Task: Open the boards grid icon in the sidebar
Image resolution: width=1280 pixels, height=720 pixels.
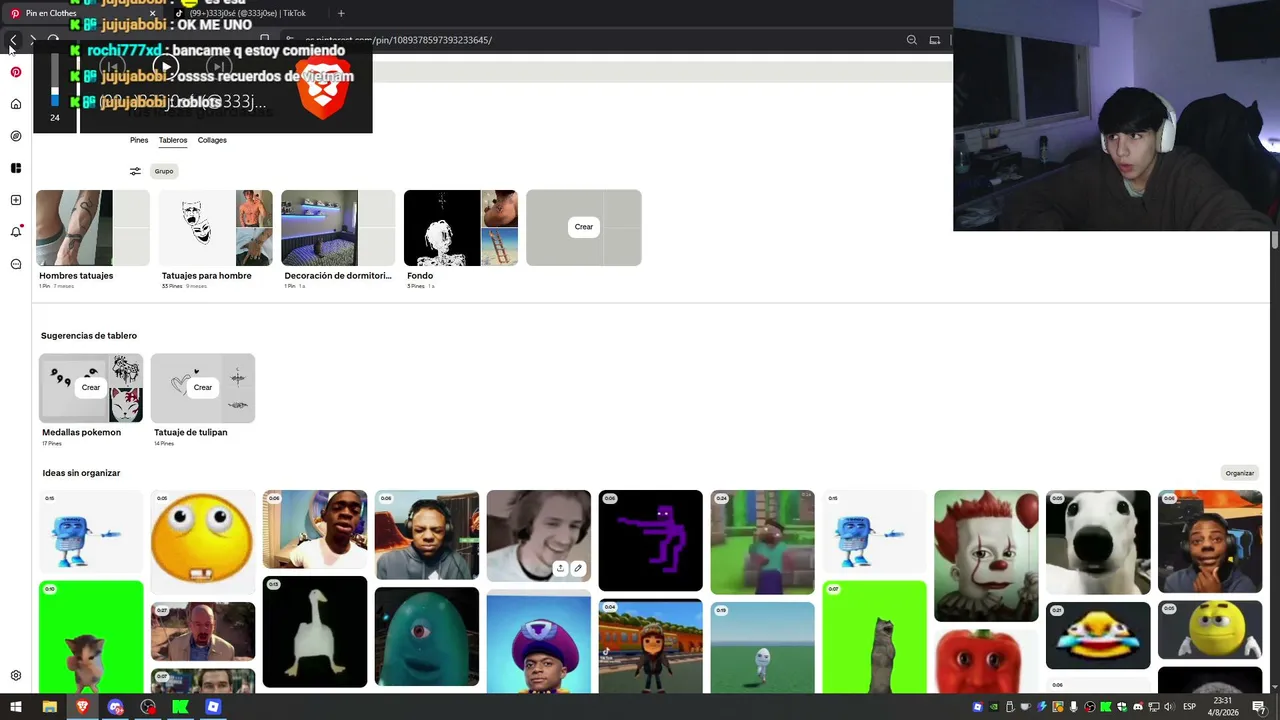Action: [16, 168]
